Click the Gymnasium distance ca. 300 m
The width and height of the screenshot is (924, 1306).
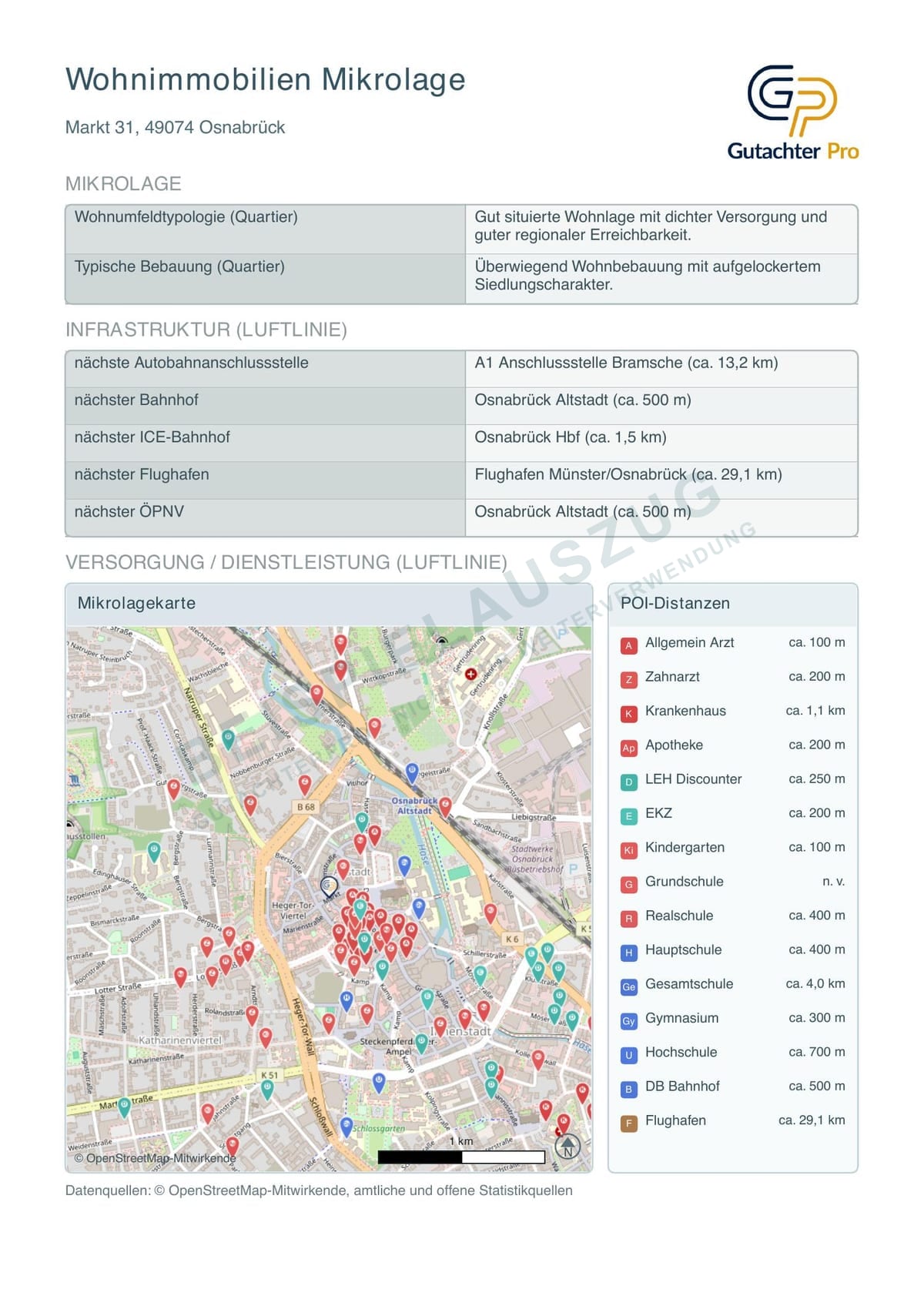[x=817, y=1018]
